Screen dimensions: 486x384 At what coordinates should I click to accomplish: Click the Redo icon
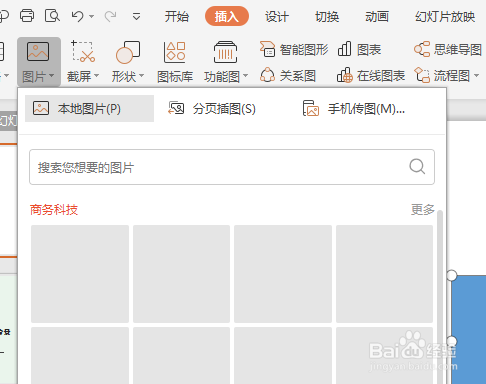110,16
